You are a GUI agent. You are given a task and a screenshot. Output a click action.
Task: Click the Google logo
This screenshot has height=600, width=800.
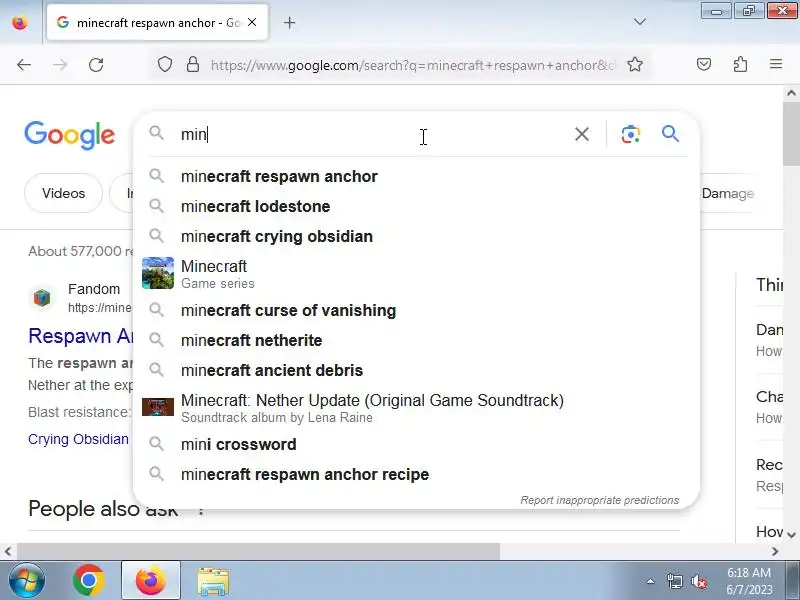70,135
